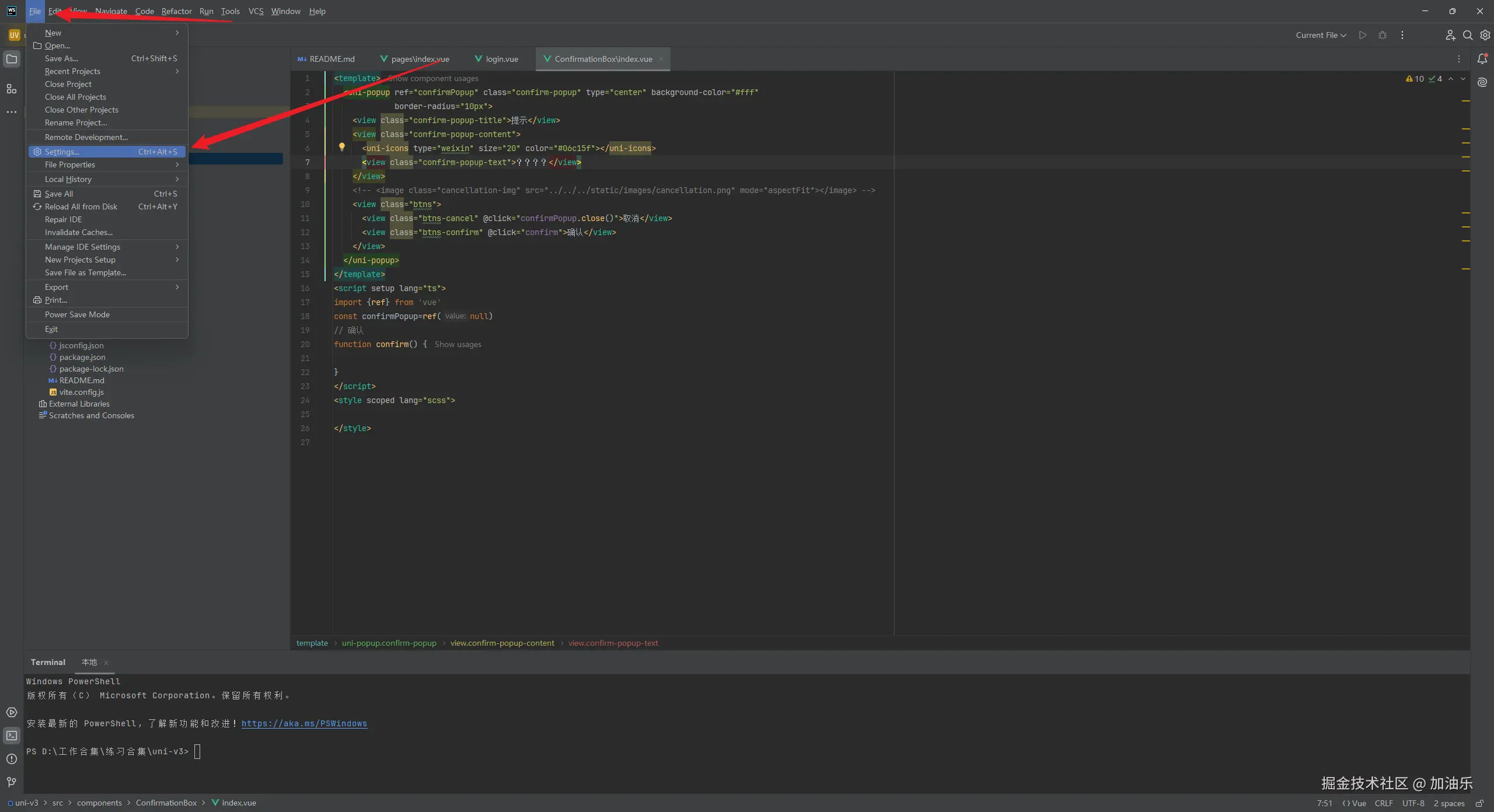Click the Debug bug icon

[x=1382, y=35]
